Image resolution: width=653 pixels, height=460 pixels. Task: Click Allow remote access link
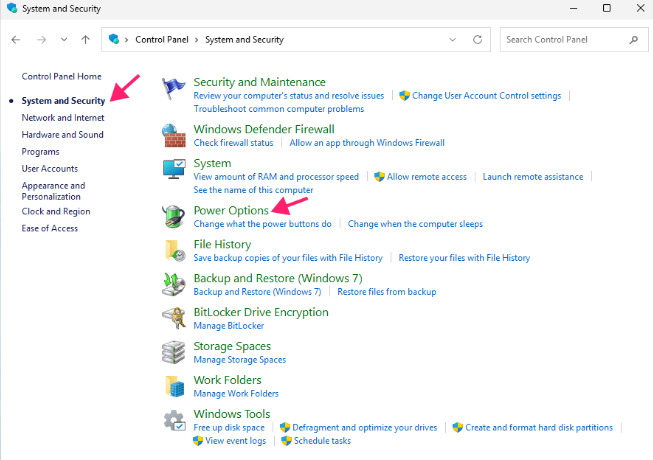(426, 177)
